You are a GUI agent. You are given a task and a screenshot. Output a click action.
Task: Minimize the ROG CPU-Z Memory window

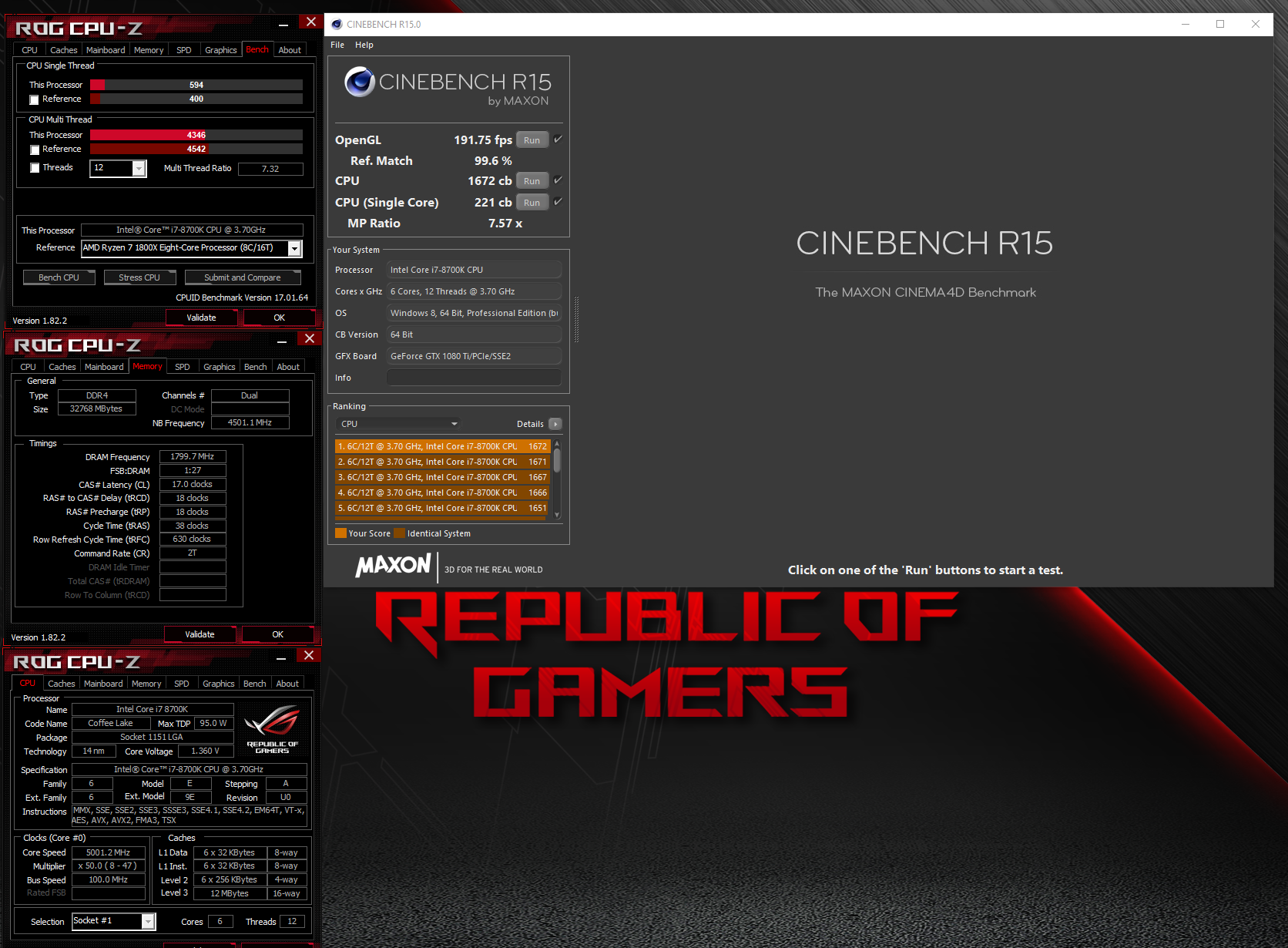coord(282,341)
